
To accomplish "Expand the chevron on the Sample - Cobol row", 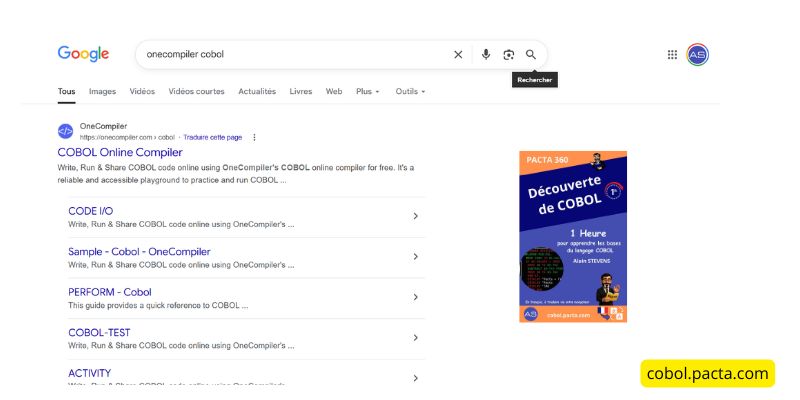I will click(x=415, y=256).
